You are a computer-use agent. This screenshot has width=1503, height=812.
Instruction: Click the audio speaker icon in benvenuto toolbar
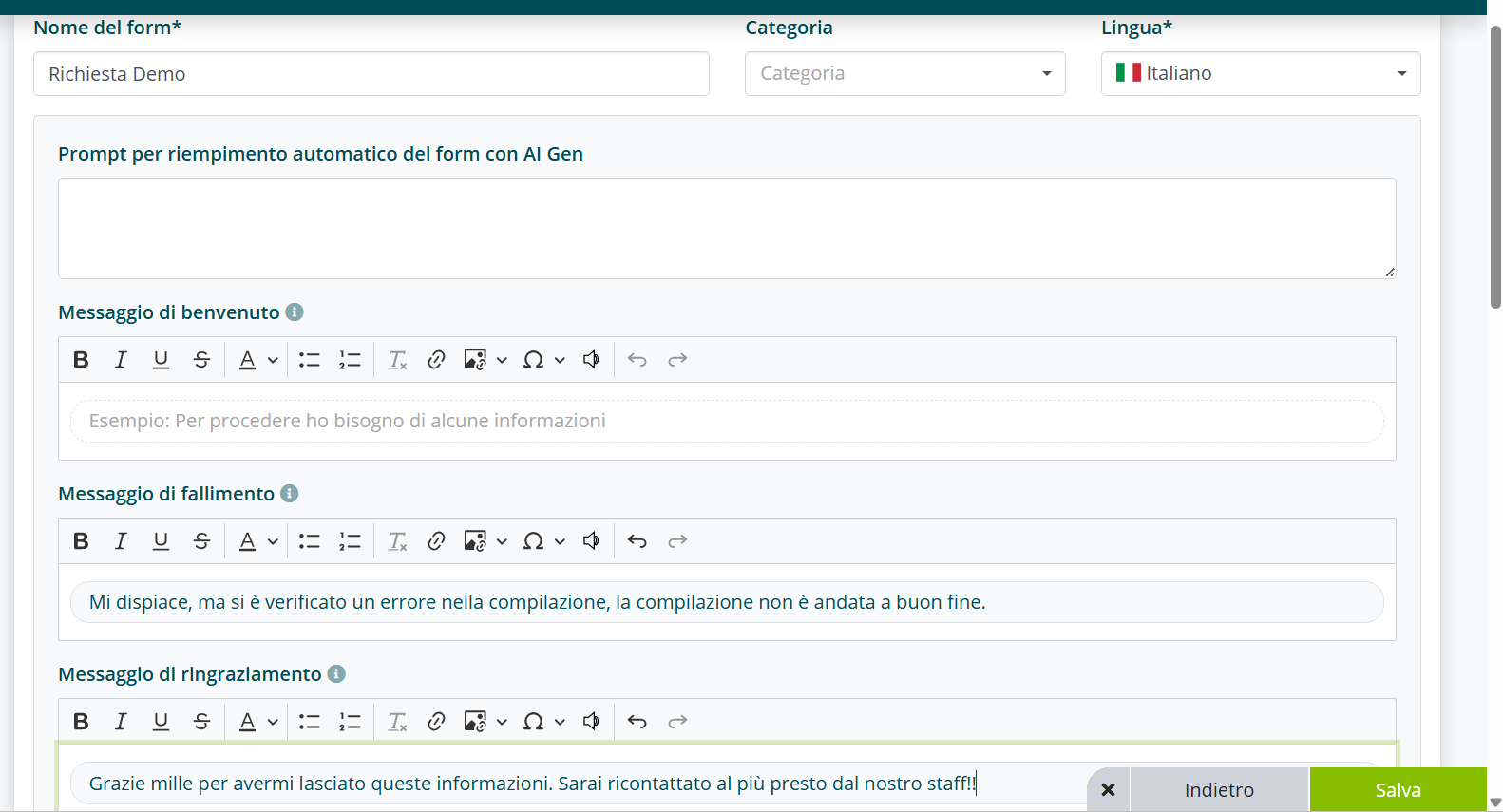pos(591,360)
